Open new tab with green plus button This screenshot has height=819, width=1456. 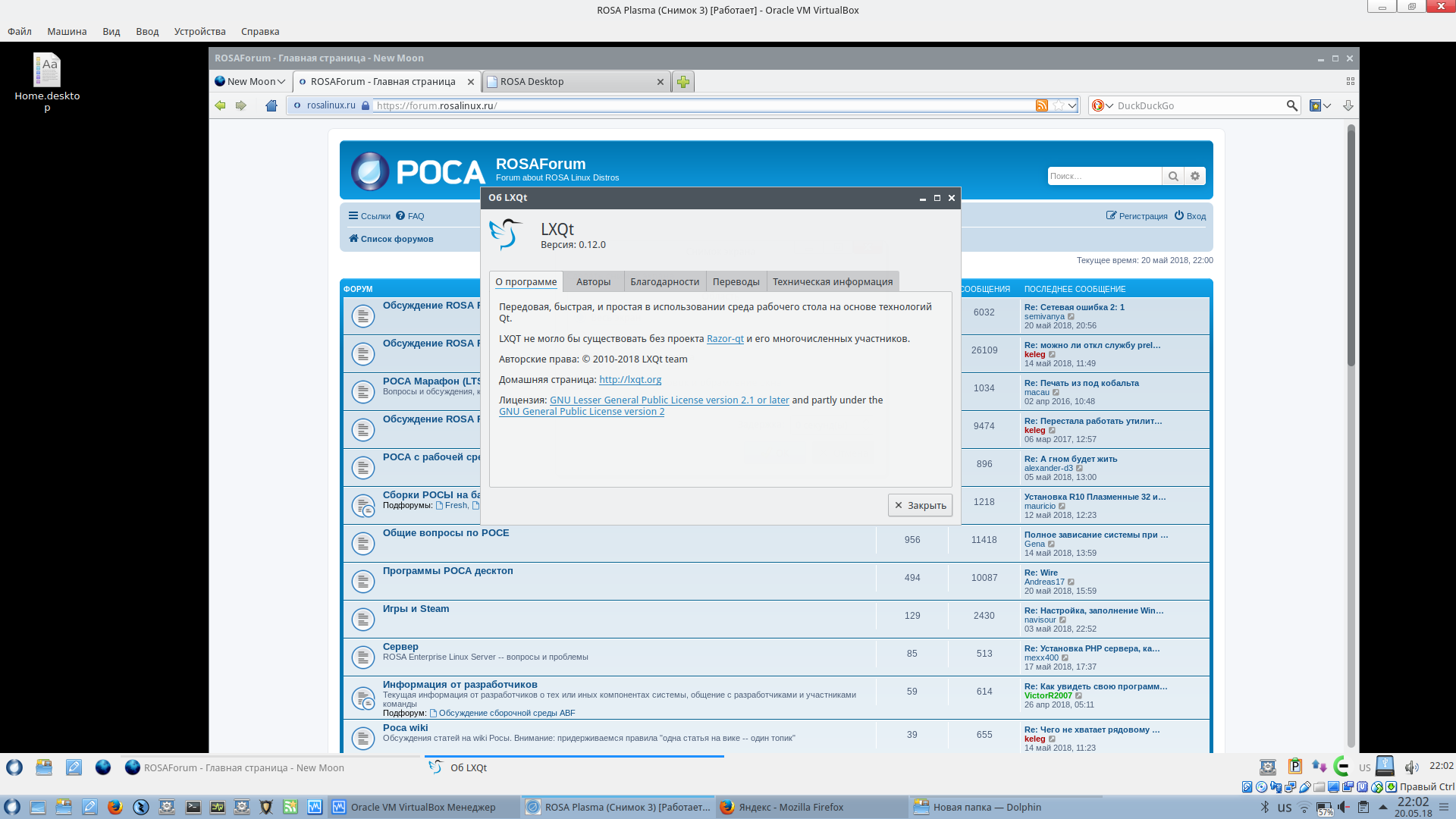[683, 82]
